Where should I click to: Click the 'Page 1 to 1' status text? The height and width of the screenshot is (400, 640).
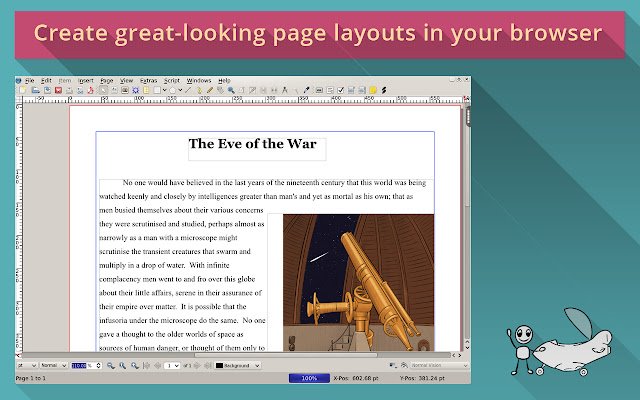[x=31, y=378]
